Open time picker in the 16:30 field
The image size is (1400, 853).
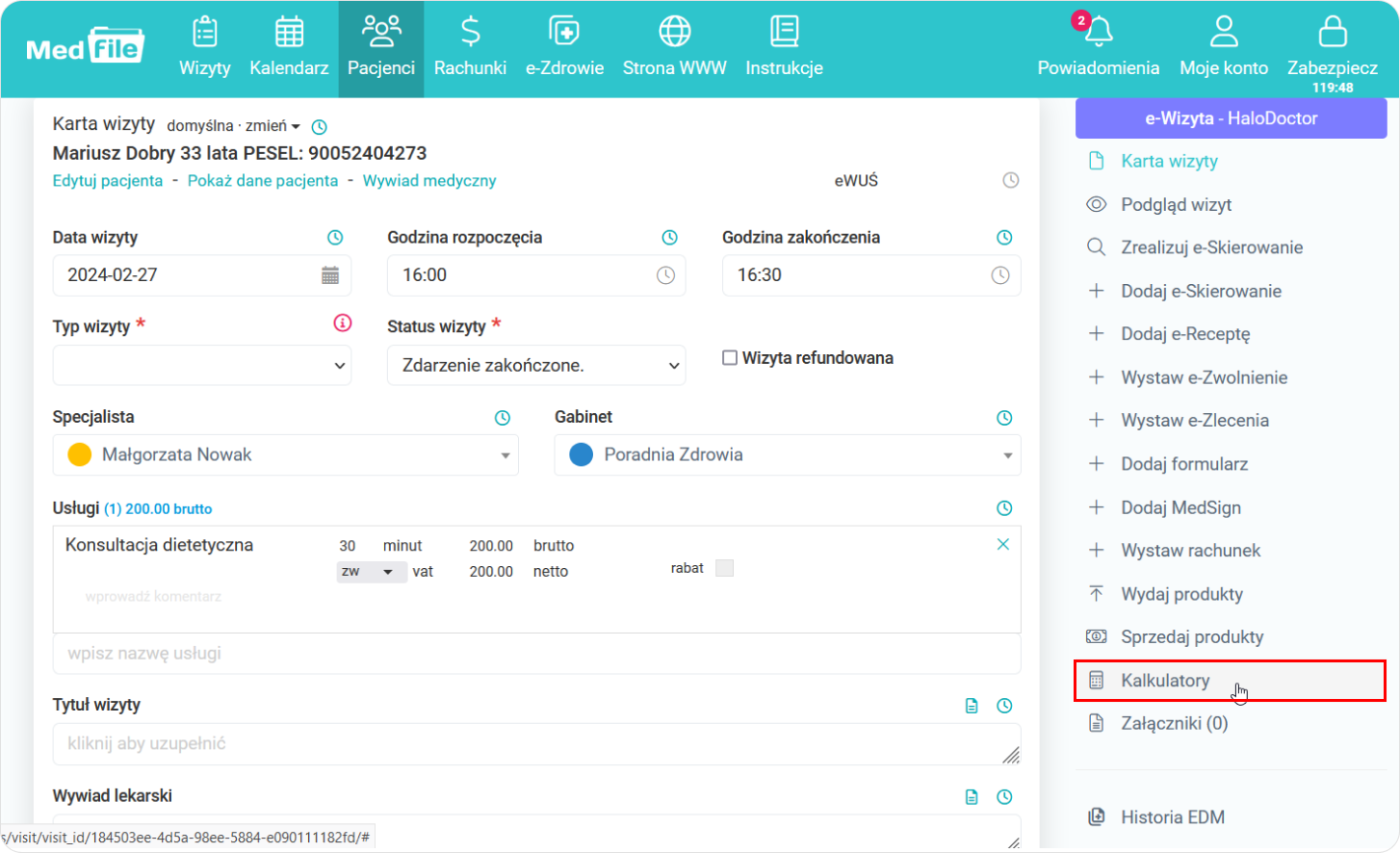[1000, 275]
